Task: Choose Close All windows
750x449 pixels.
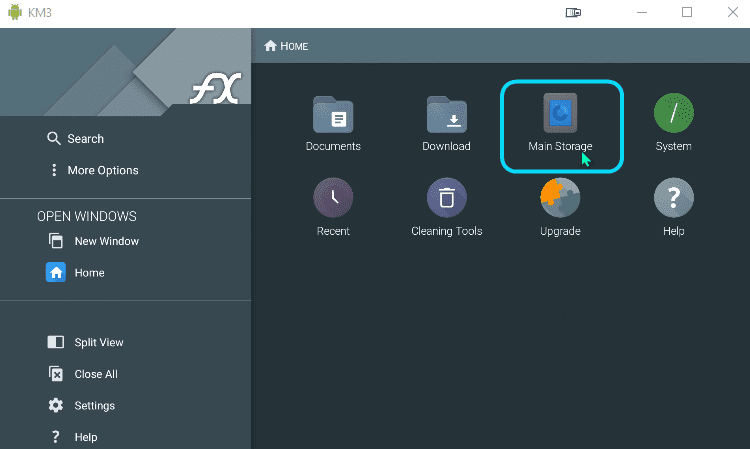Action: tap(83, 374)
